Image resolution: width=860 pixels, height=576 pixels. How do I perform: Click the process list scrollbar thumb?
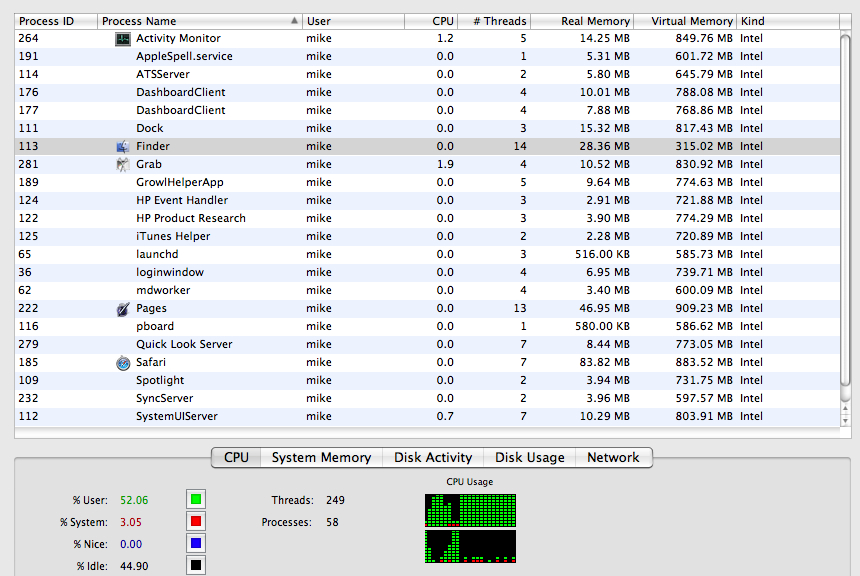845,211
